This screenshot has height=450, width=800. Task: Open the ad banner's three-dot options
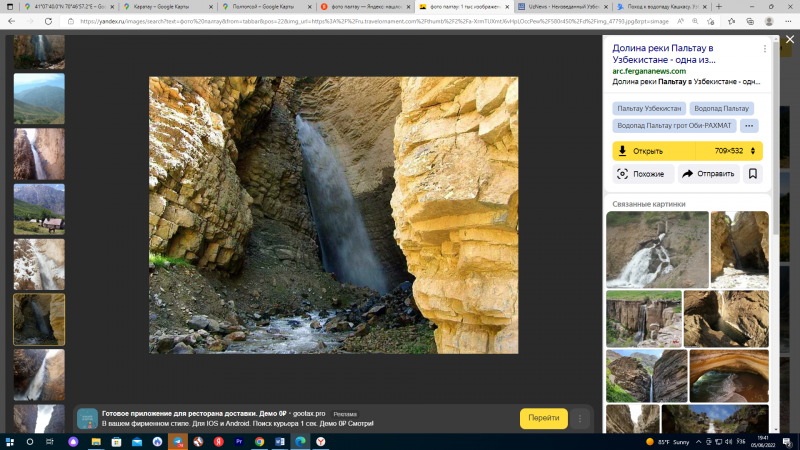click(x=580, y=418)
